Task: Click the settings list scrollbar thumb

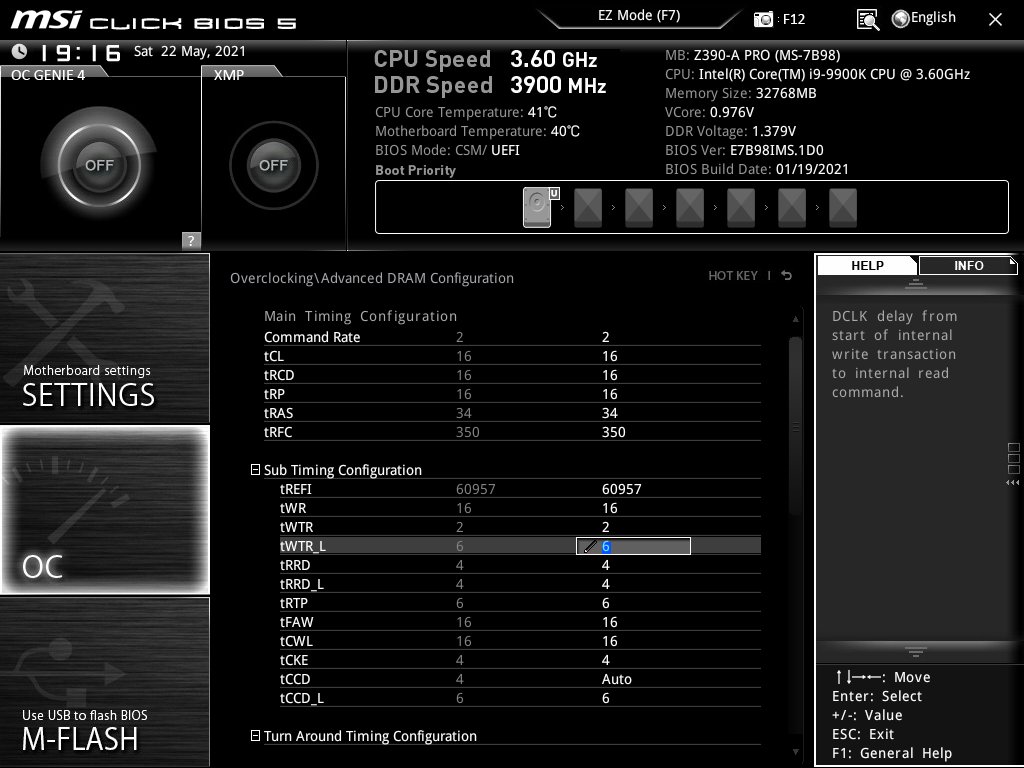Action: (x=795, y=427)
